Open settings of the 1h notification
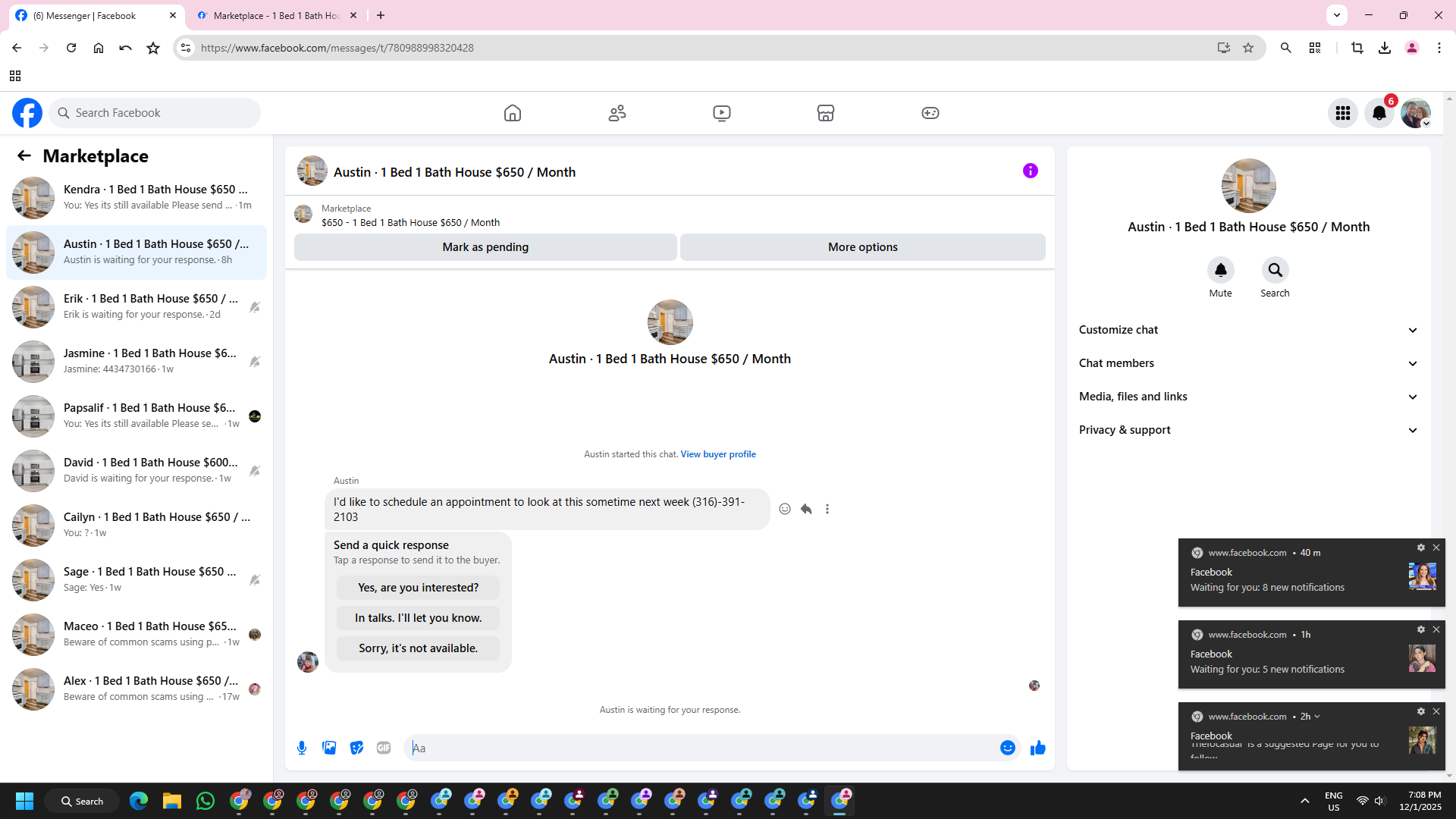 point(1421,629)
